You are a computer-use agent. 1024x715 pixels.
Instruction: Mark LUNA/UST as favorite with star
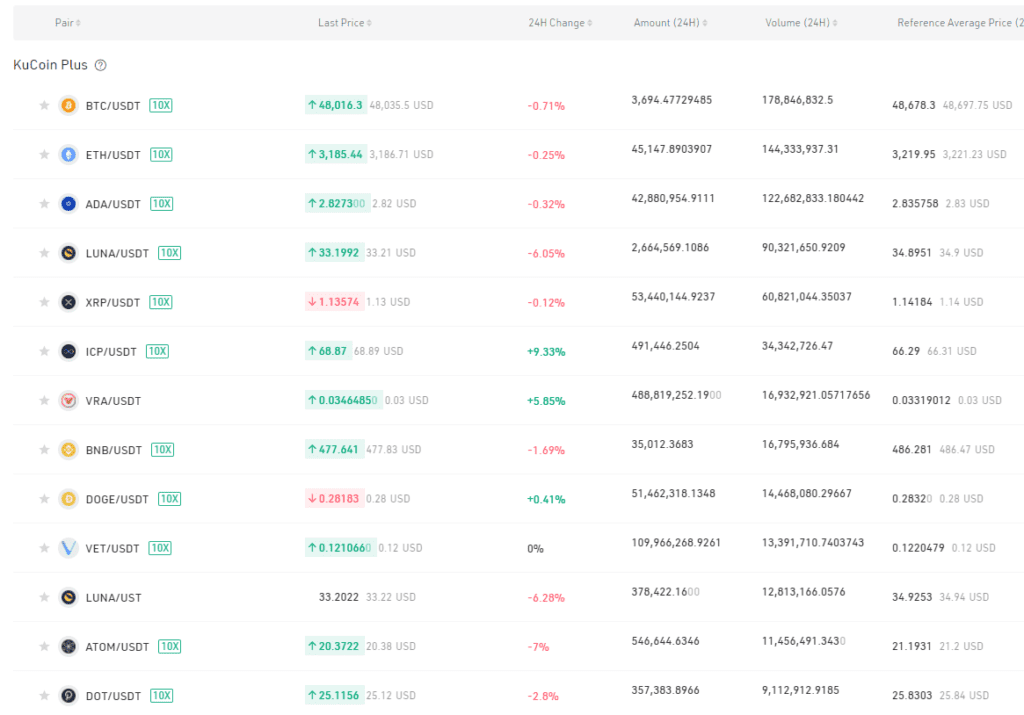coord(44,597)
